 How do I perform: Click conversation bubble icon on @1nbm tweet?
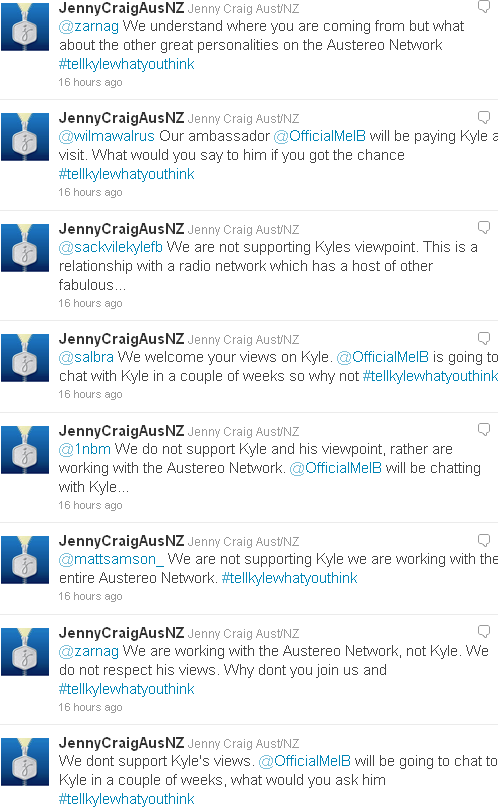coord(484,430)
